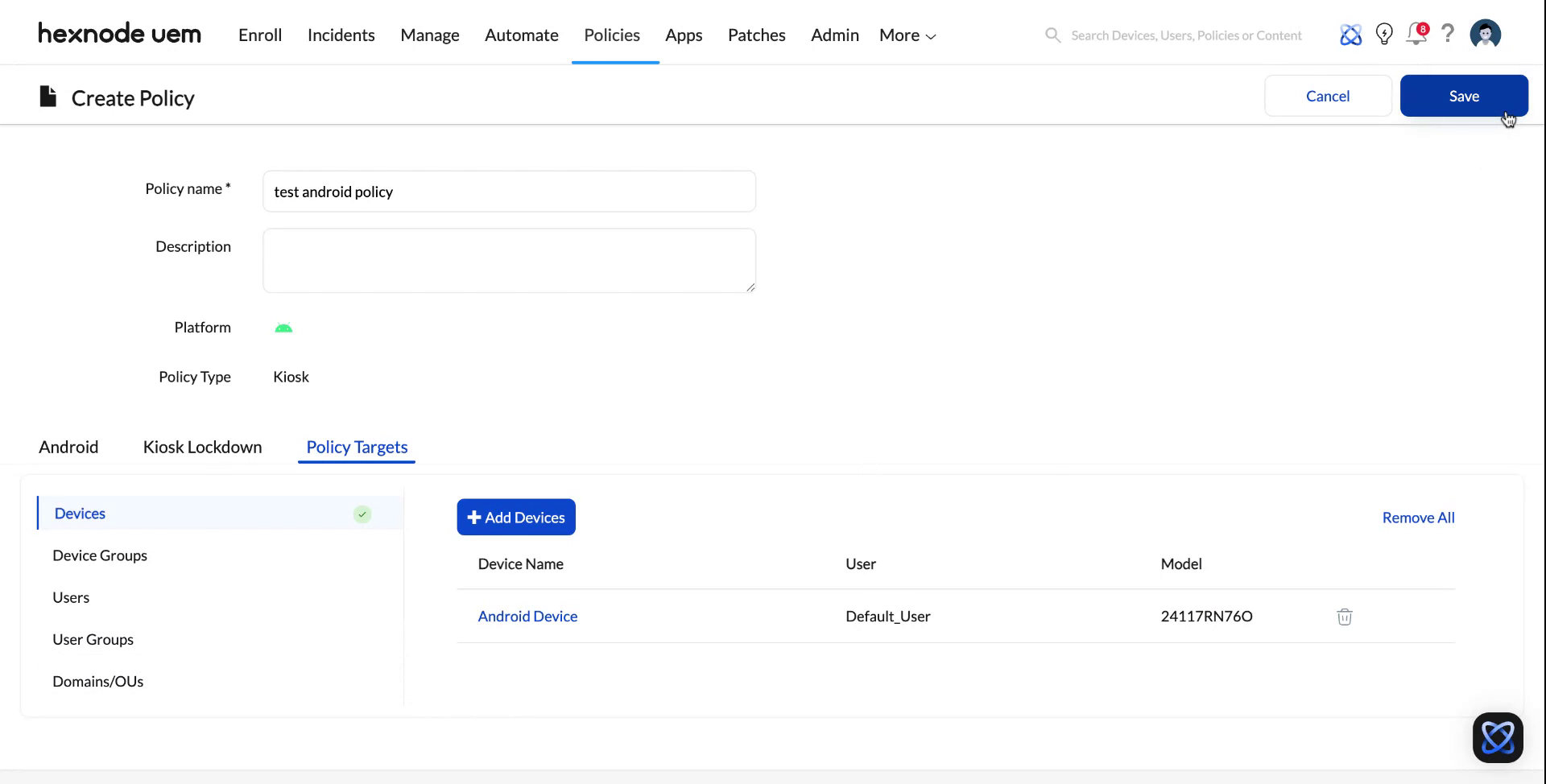This screenshot has height=784, width=1546.
Task: Click the search magnifier icon
Action: click(x=1052, y=35)
